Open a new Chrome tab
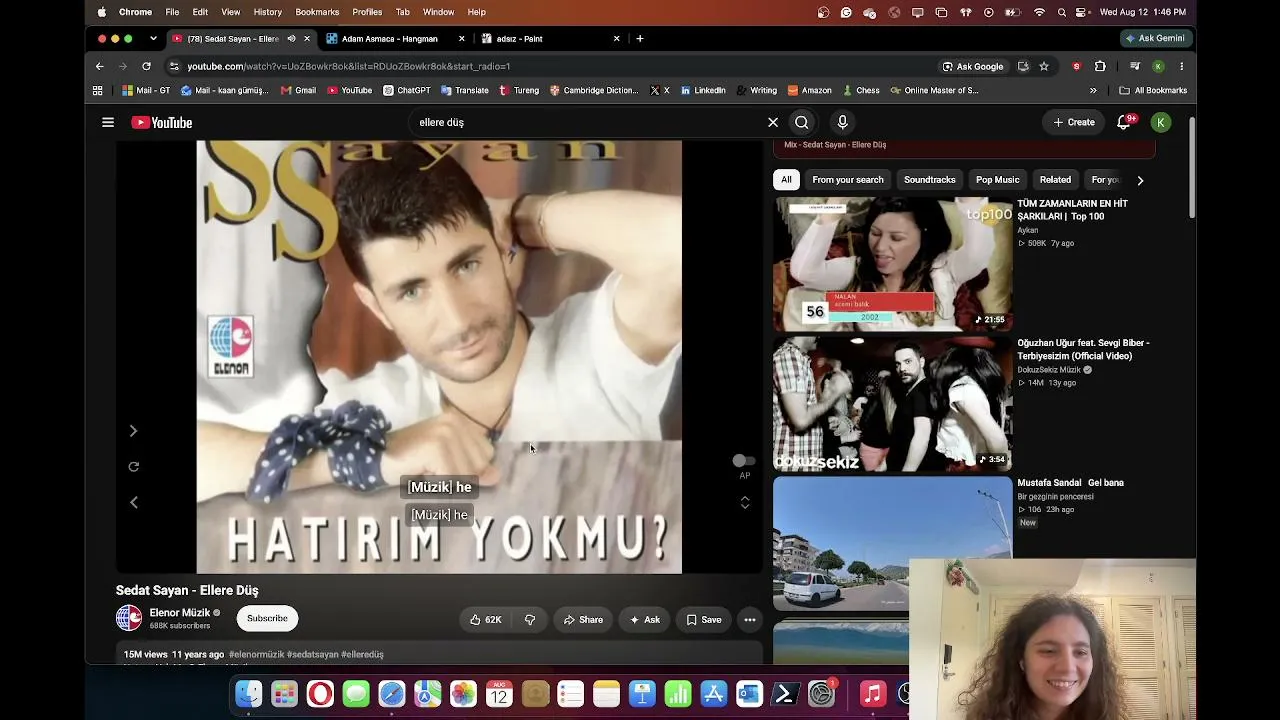 click(x=640, y=39)
